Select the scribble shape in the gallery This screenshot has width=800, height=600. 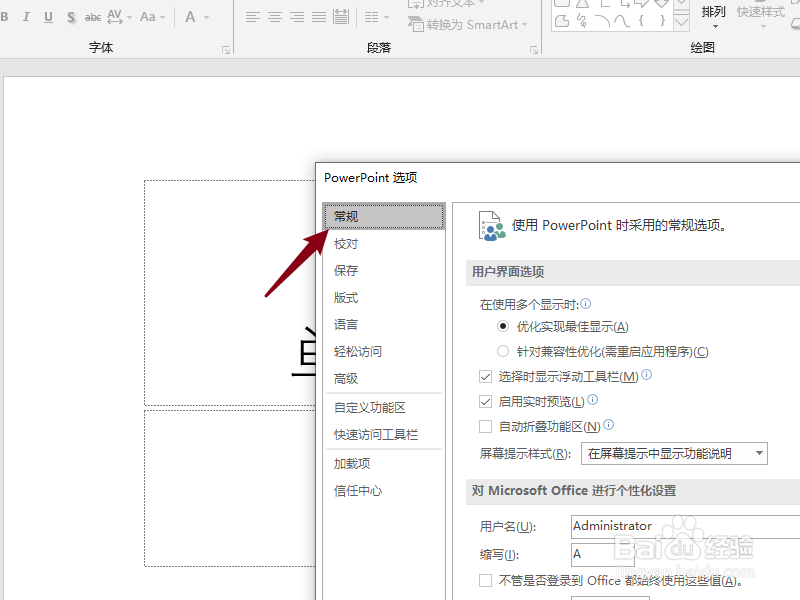(x=582, y=21)
